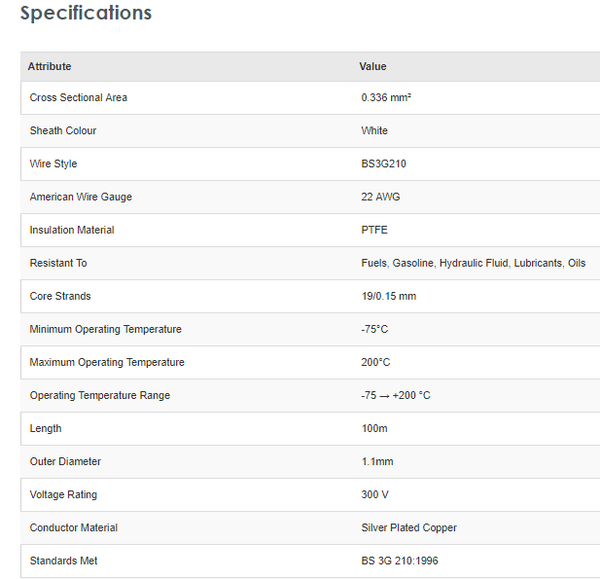Click the 100m length value
Viewport: 600px width, 579px height.
pyautogui.click(x=375, y=428)
